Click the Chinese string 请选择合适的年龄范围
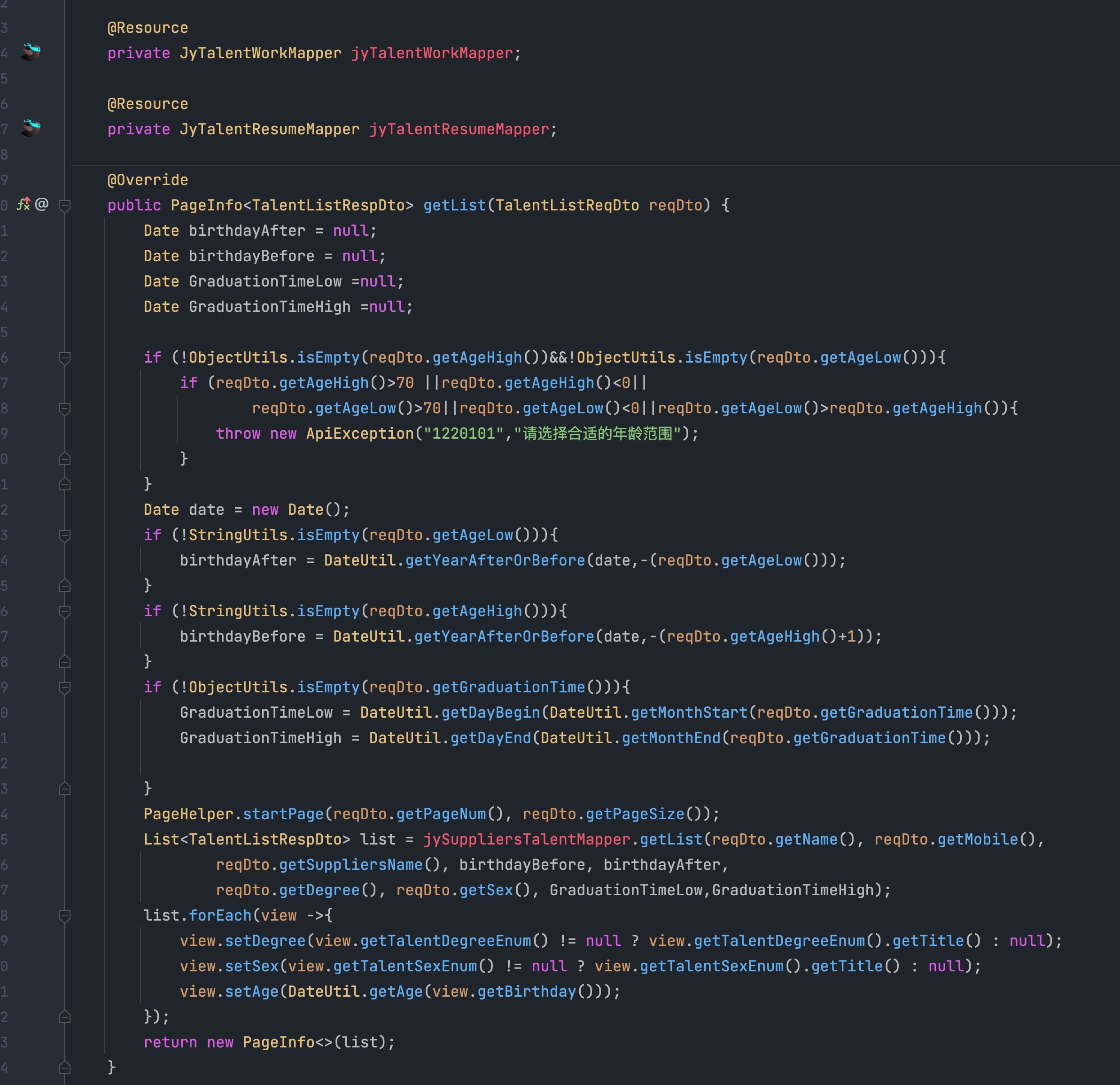Image resolution: width=1120 pixels, height=1085 pixels. click(x=598, y=434)
